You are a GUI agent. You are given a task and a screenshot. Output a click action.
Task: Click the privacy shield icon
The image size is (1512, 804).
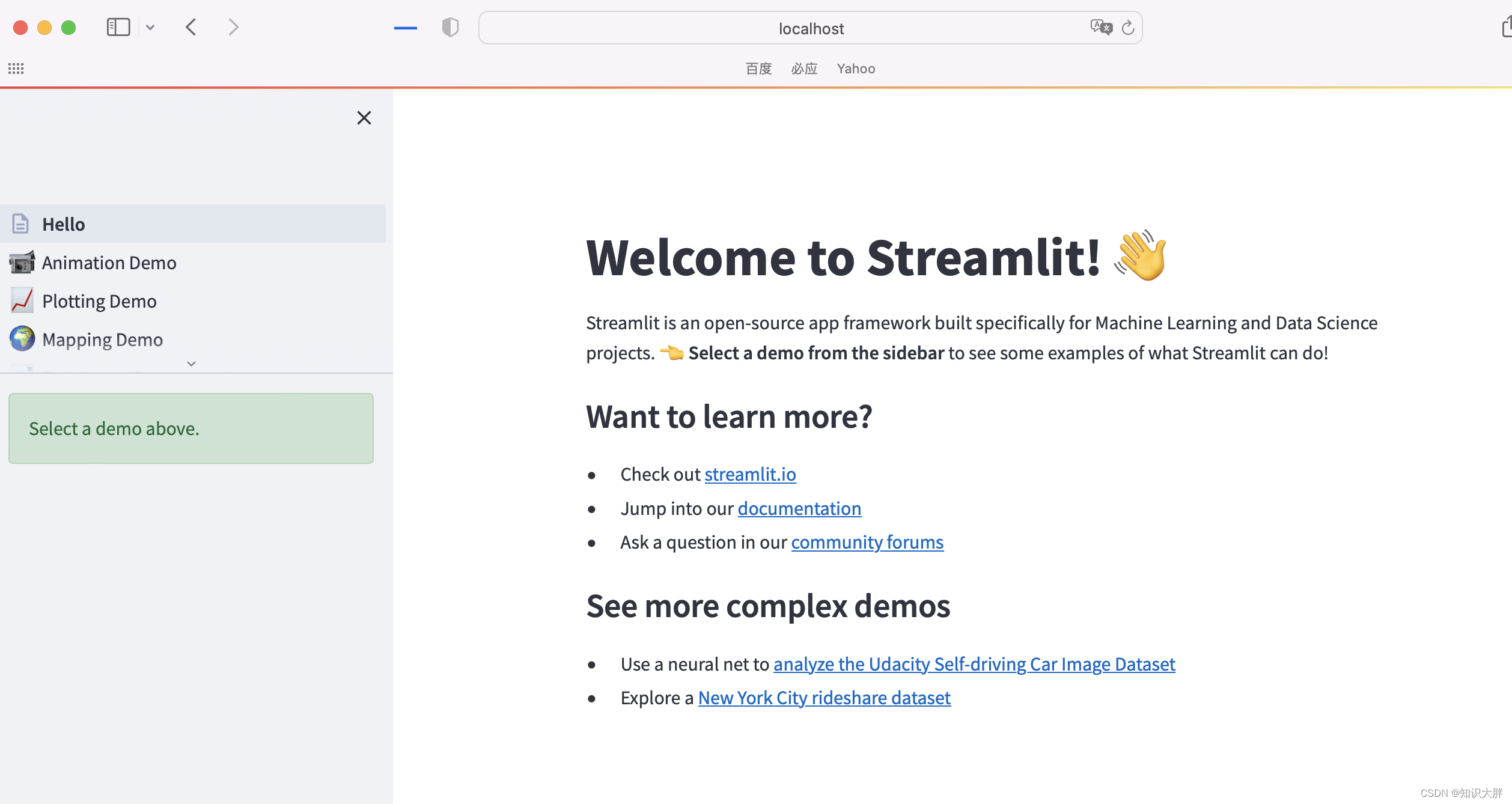point(450,27)
